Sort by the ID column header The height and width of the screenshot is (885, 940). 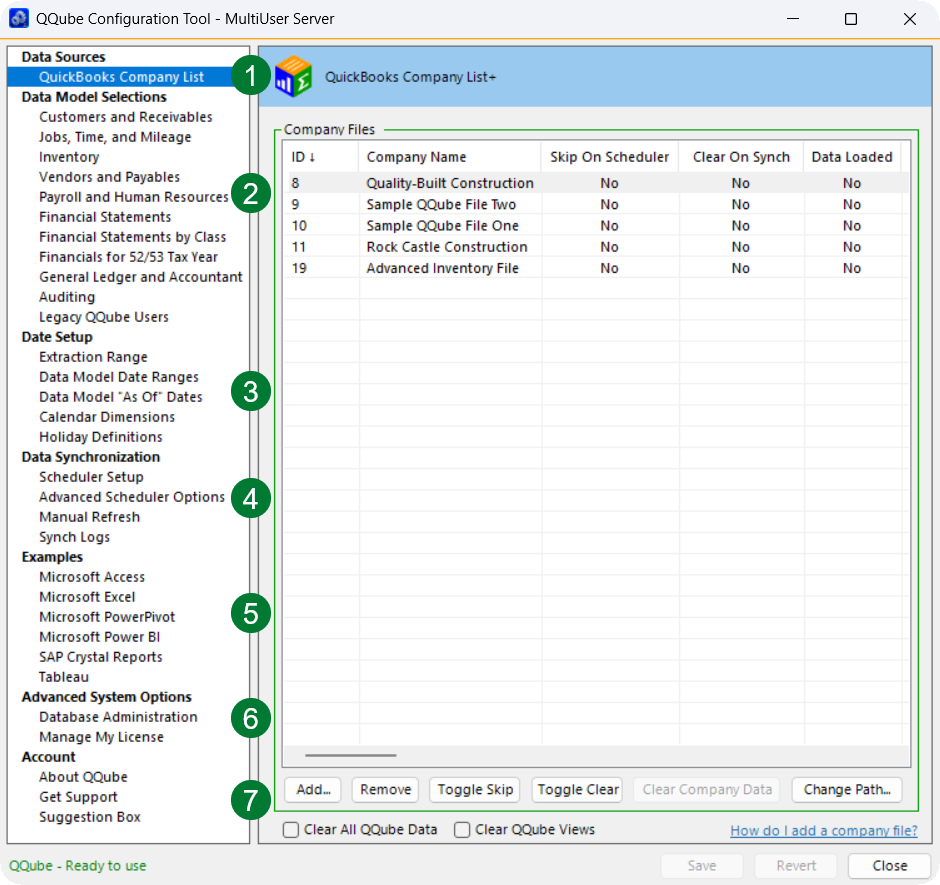(x=321, y=157)
